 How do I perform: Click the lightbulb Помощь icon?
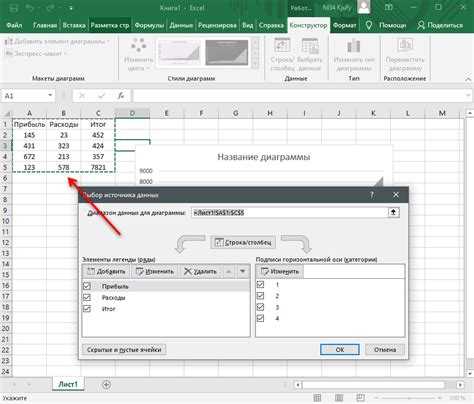click(x=369, y=25)
